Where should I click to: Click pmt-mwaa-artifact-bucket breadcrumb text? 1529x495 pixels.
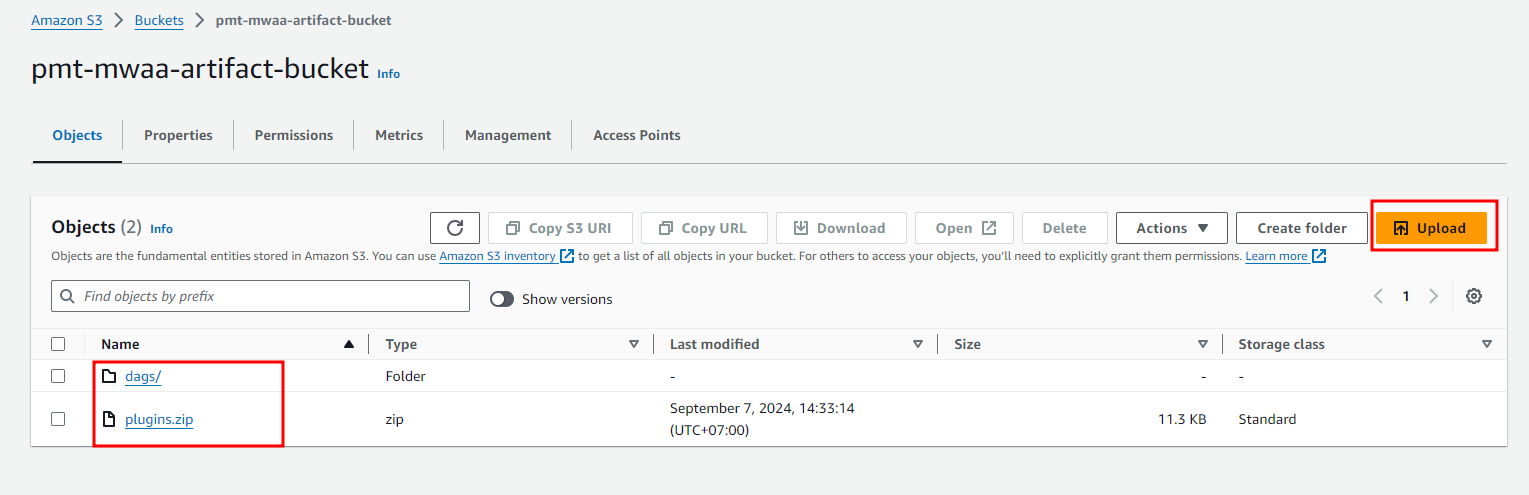pyautogui.click(x=304, y=20)
